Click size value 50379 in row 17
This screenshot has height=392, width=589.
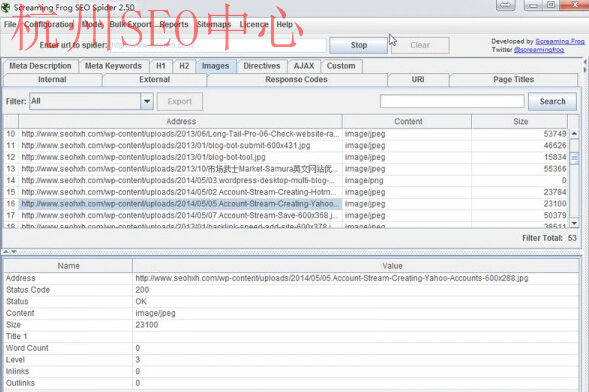pos(555,216)
